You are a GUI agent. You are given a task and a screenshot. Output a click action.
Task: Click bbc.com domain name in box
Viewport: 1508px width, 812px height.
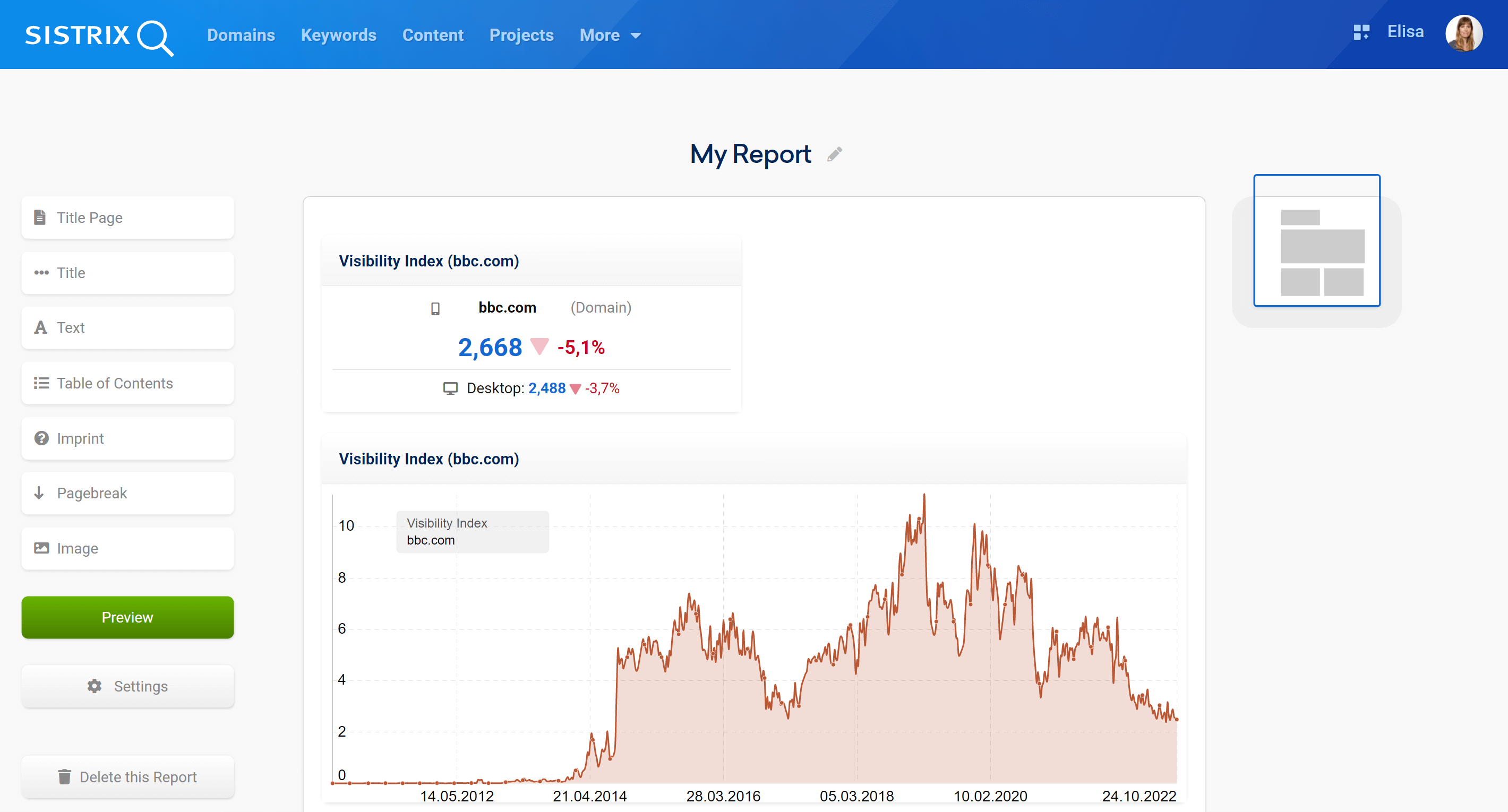click(x=507, y=308)
